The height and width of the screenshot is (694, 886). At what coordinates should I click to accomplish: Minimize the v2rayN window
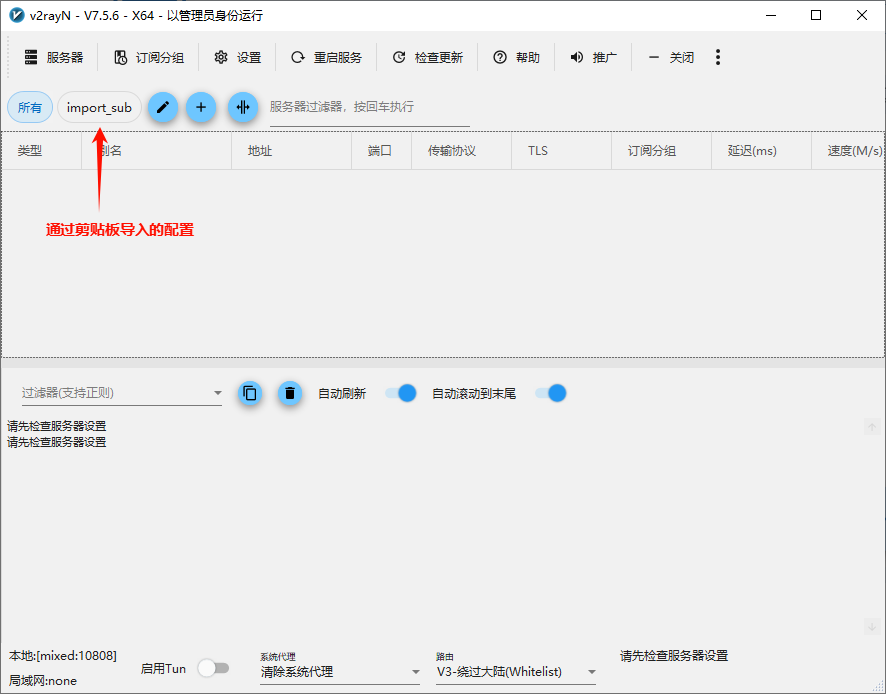pyautogui.click(x=771, y=15)
